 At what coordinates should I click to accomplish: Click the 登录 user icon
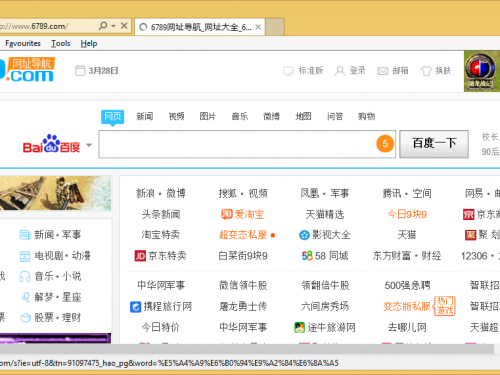[340, 71]
